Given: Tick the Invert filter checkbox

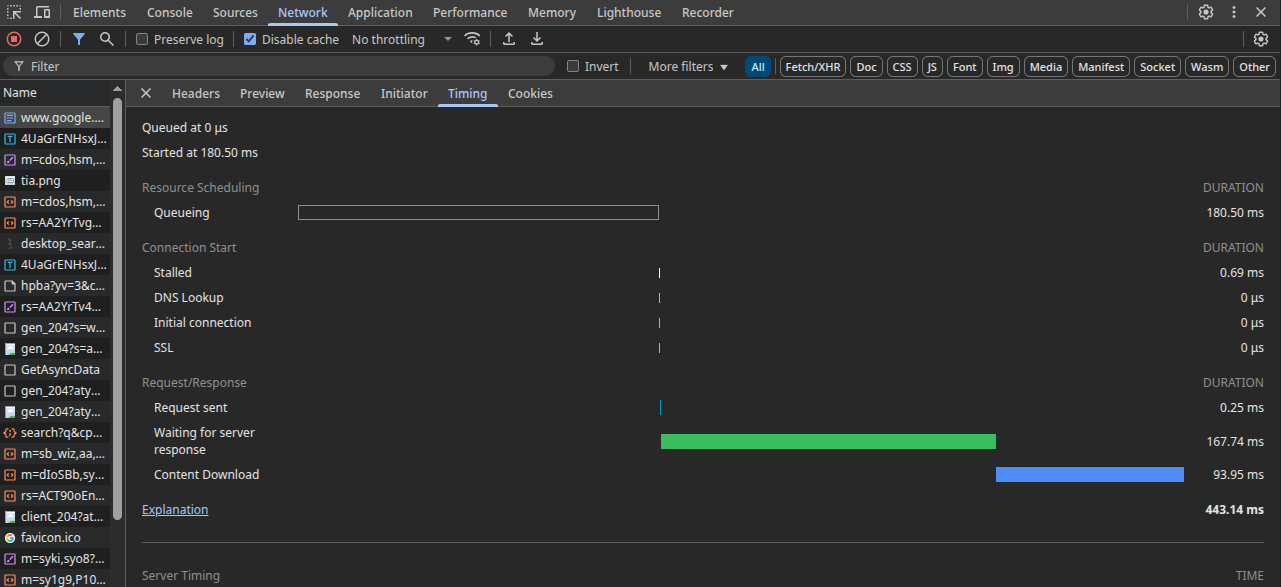Looking at the screenshot, I should [x=573, y=66].
